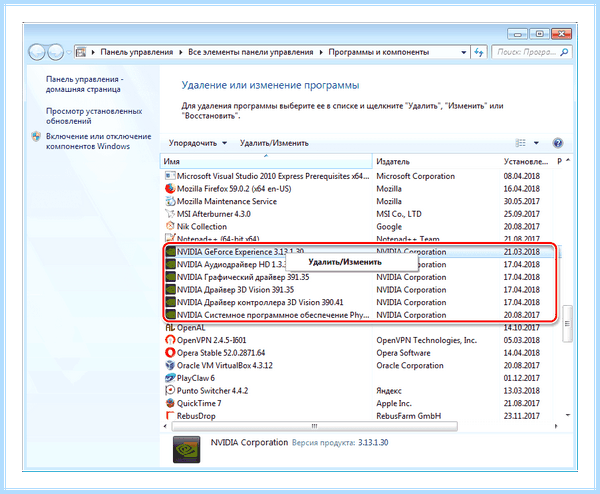Click the horizontal scrollbar left arrow
This screenshot has width=600, height=494.
tap(165, 426)
